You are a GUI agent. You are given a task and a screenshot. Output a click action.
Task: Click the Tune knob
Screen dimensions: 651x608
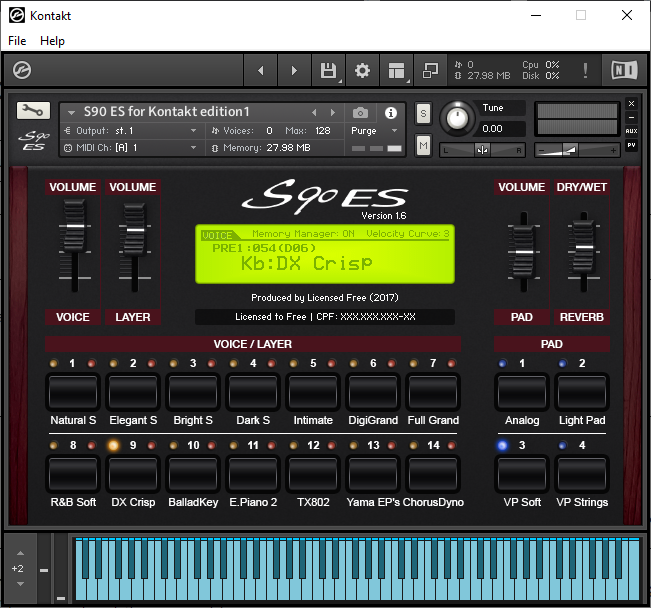point(457,118)
